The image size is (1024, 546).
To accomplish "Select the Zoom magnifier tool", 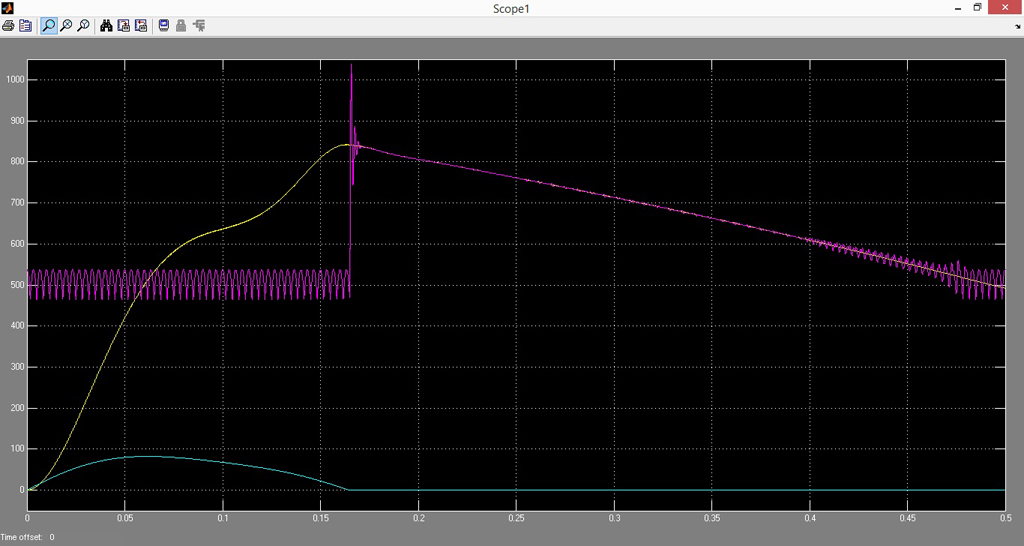I will [x=48, y=26].
